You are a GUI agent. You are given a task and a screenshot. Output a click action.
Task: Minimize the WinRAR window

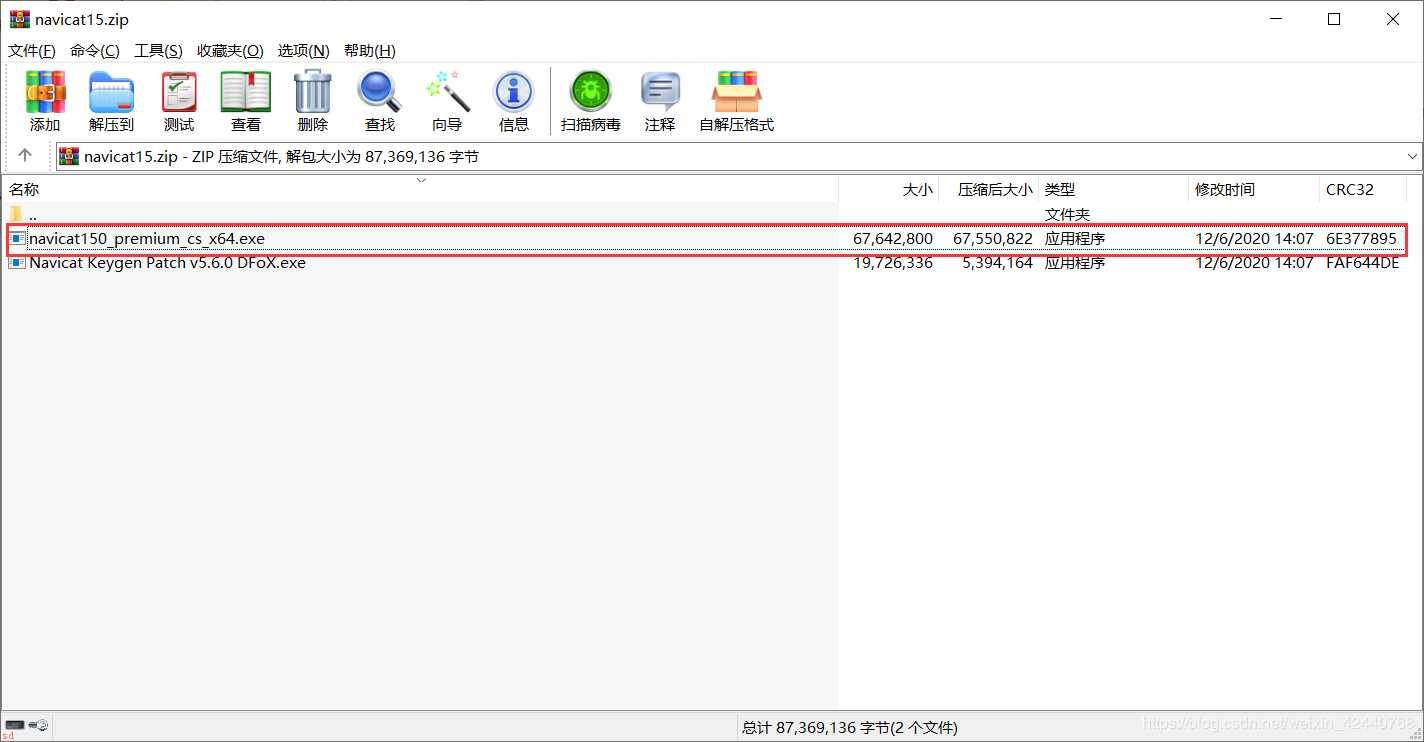tap(1275, 19)
